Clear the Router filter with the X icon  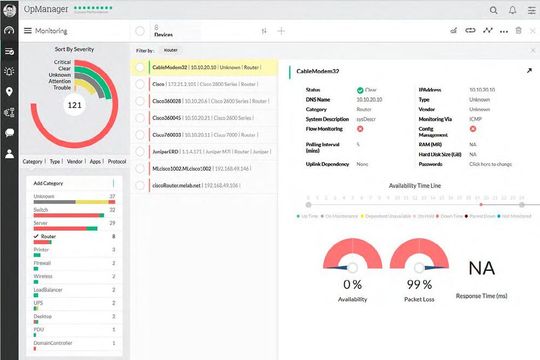click(x=533, y=50)
